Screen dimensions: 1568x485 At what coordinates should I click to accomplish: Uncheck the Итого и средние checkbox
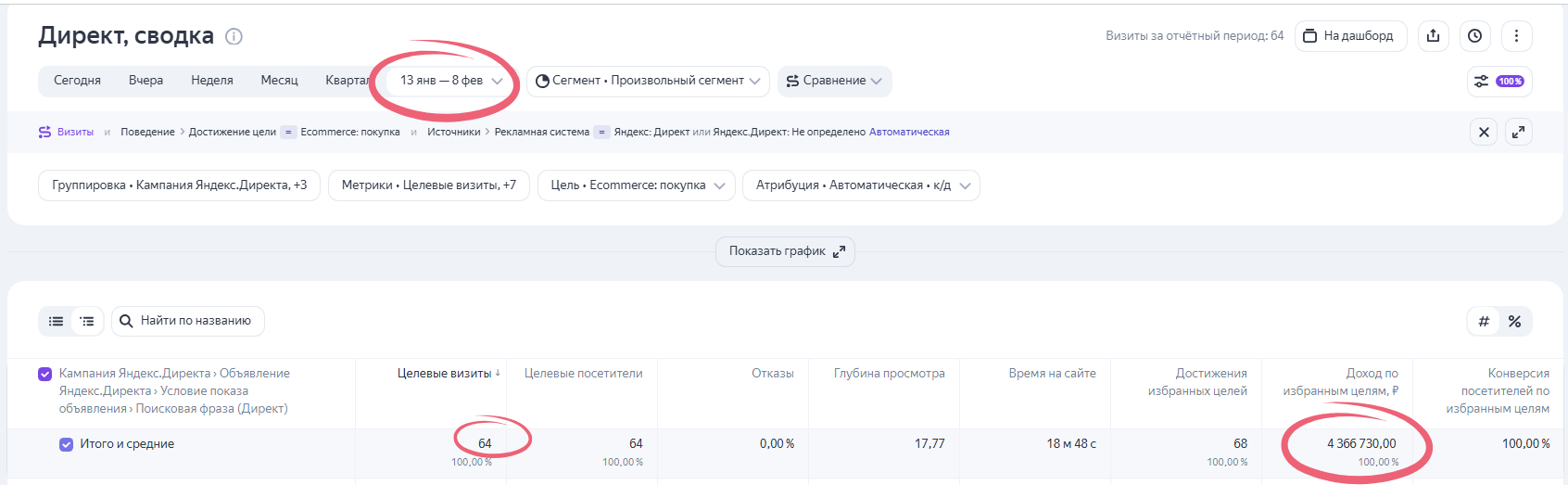click(x=67, y=444)
